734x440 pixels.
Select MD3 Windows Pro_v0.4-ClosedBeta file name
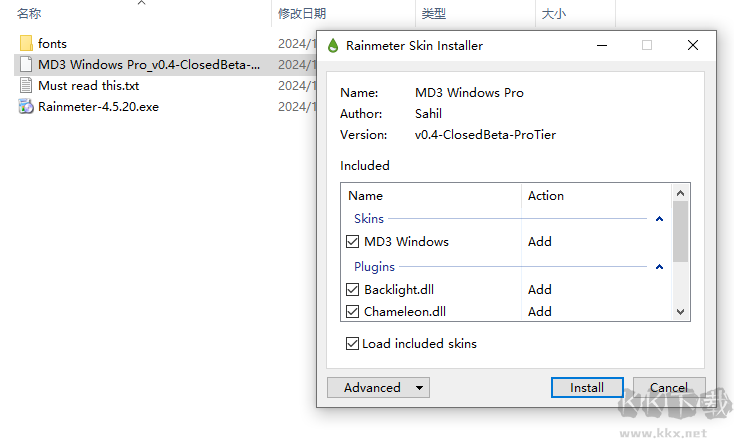[x=149, y=65]
